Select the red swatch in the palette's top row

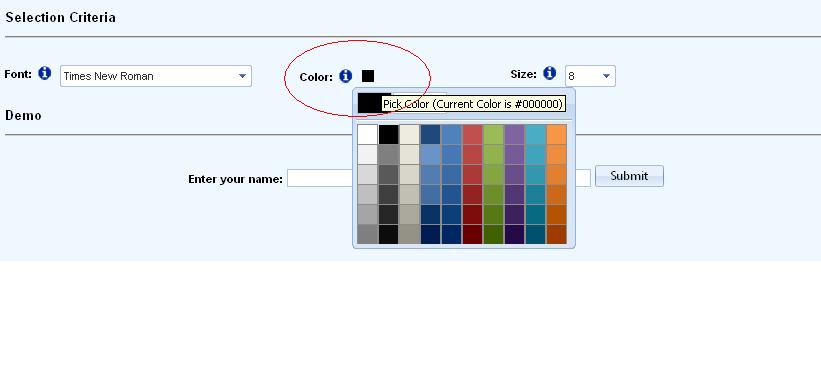[x=472, y=134]
